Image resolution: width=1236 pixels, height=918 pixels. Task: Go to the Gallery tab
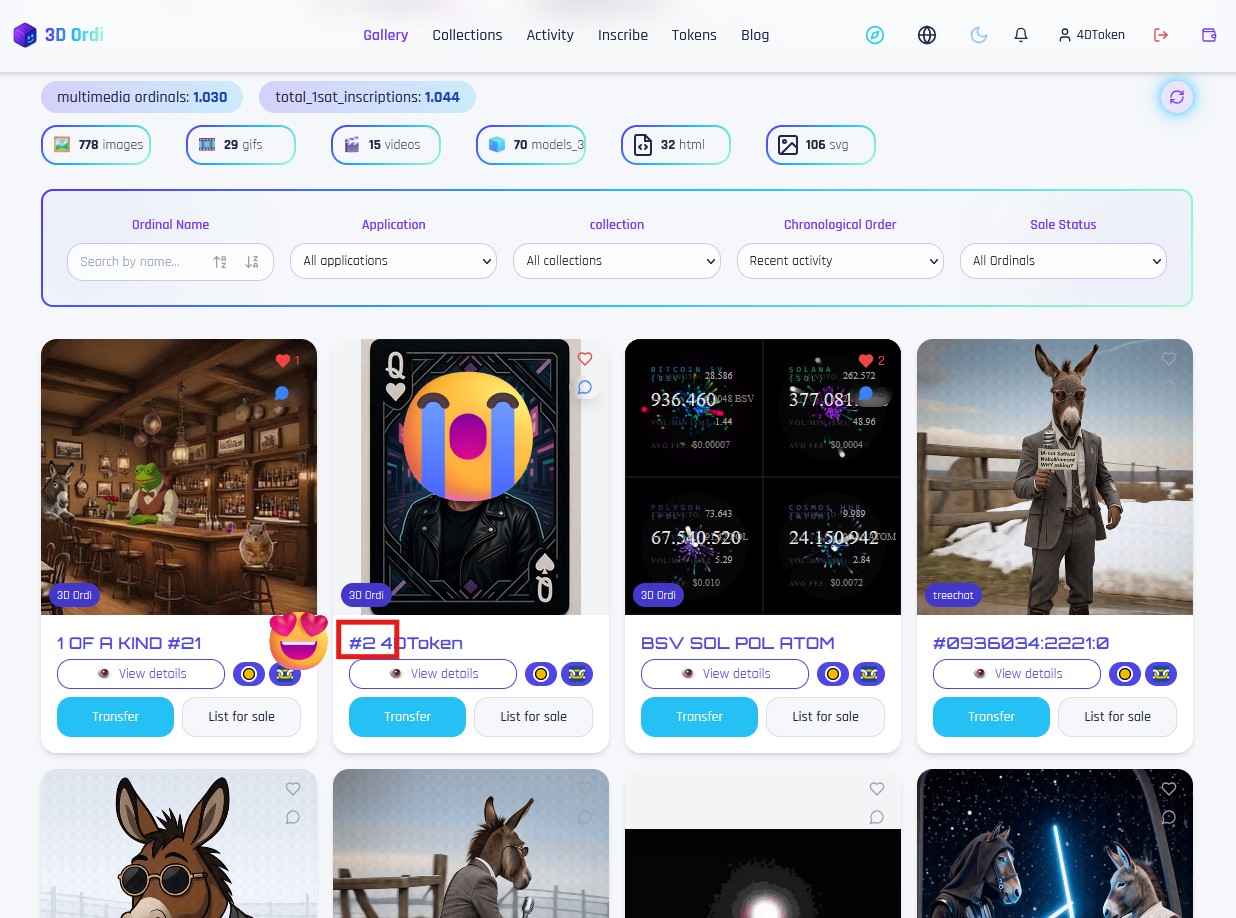click(386, 35)
